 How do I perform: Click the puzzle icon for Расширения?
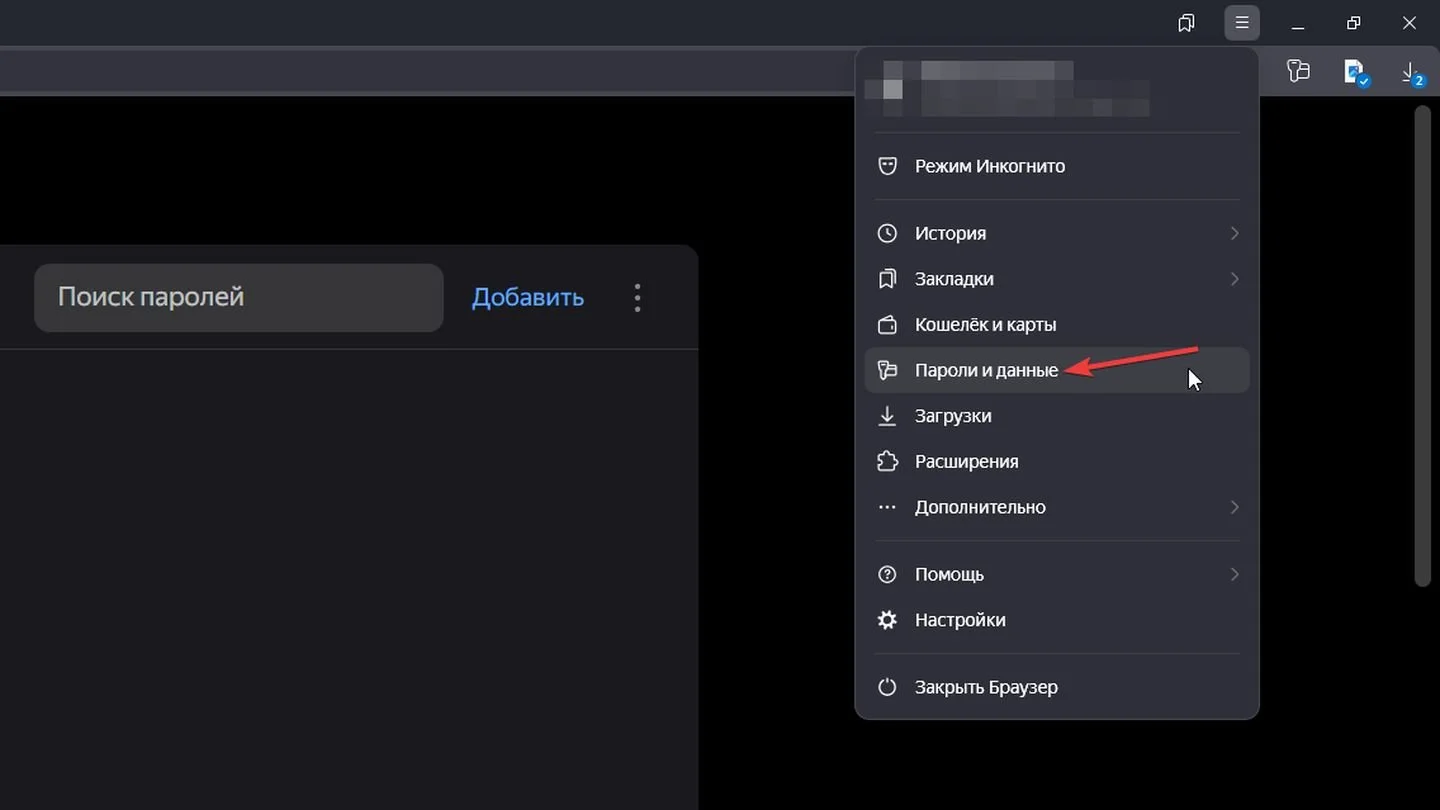coord(887,461)
